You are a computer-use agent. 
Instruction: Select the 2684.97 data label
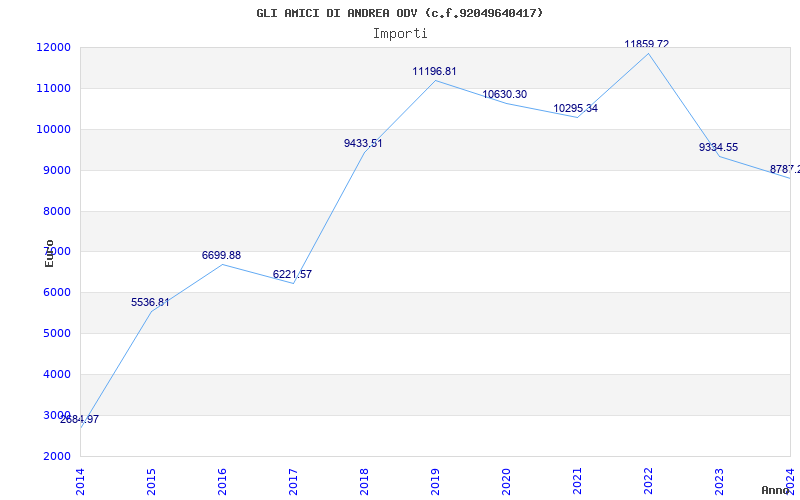[x=79, y=419]
